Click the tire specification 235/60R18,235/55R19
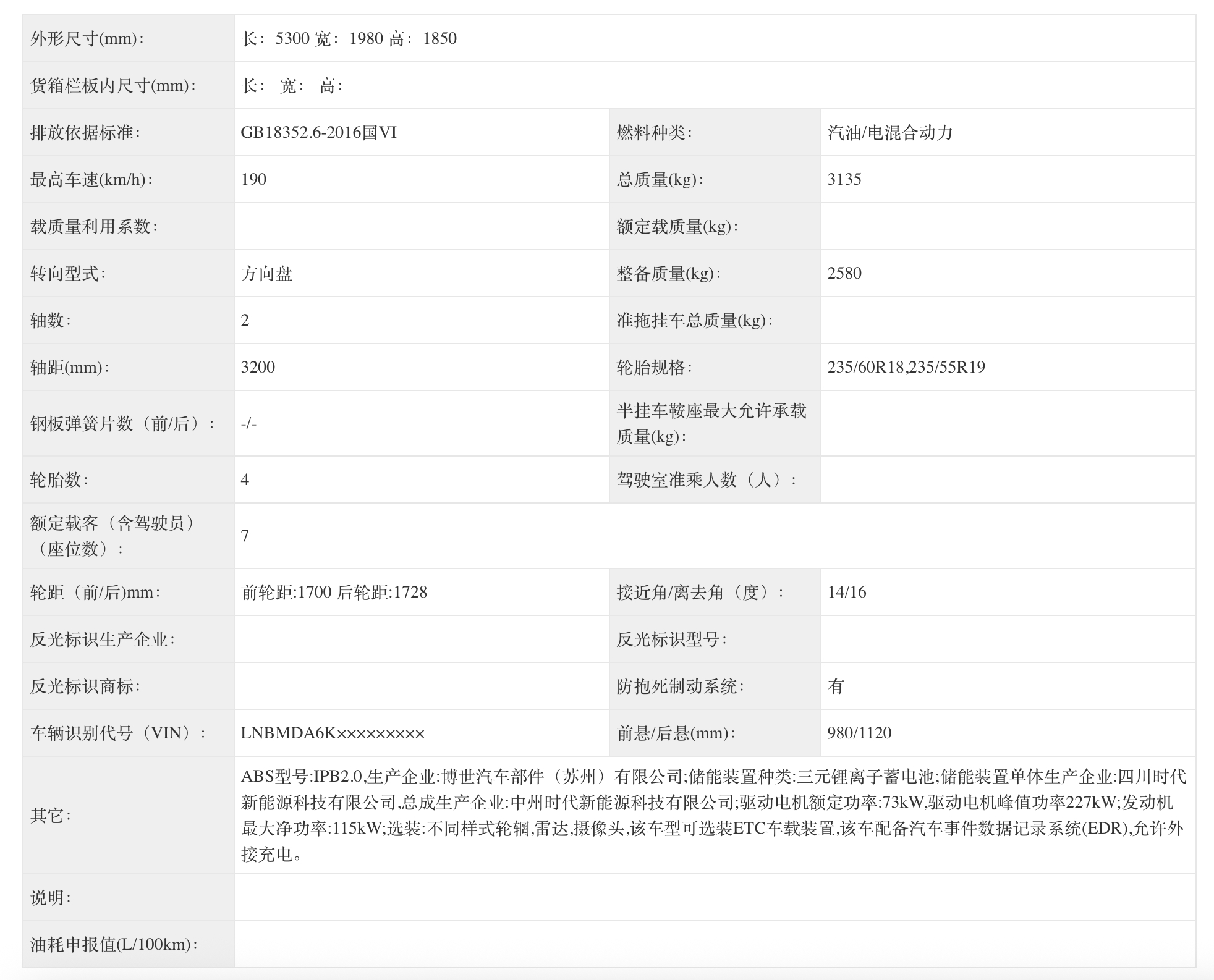Viewport: 1214px width, 980px height. 906,368
